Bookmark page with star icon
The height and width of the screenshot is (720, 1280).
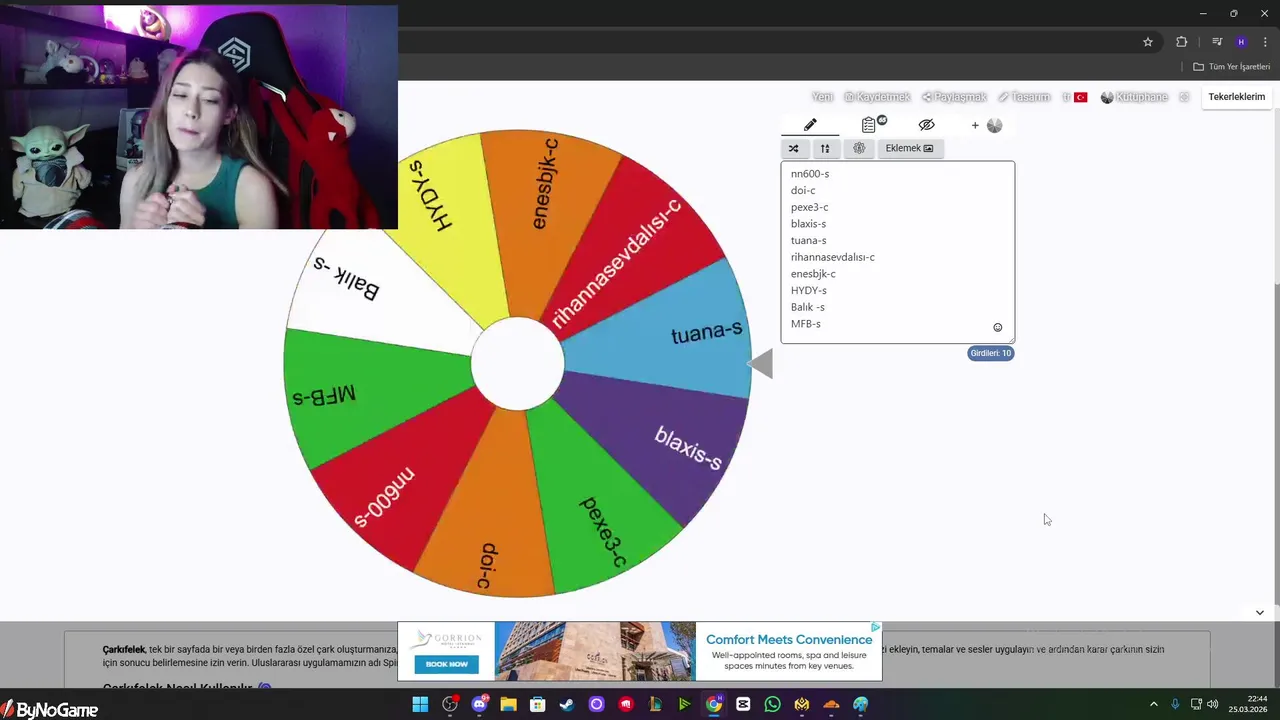click(x=1148, y=42)
